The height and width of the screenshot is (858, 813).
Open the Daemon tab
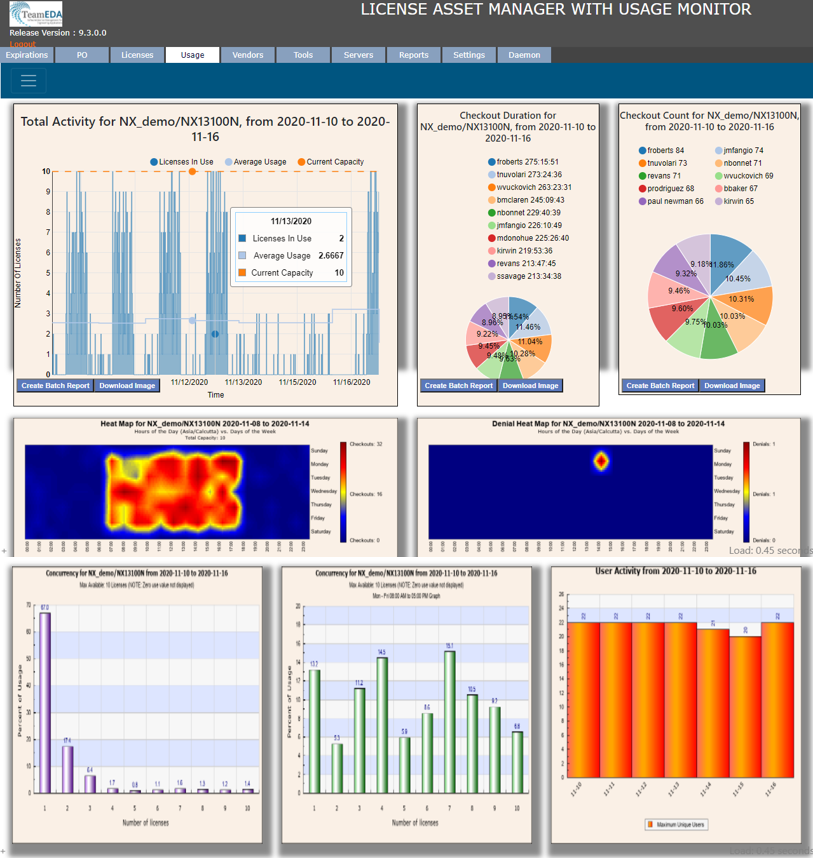[524, 55]
